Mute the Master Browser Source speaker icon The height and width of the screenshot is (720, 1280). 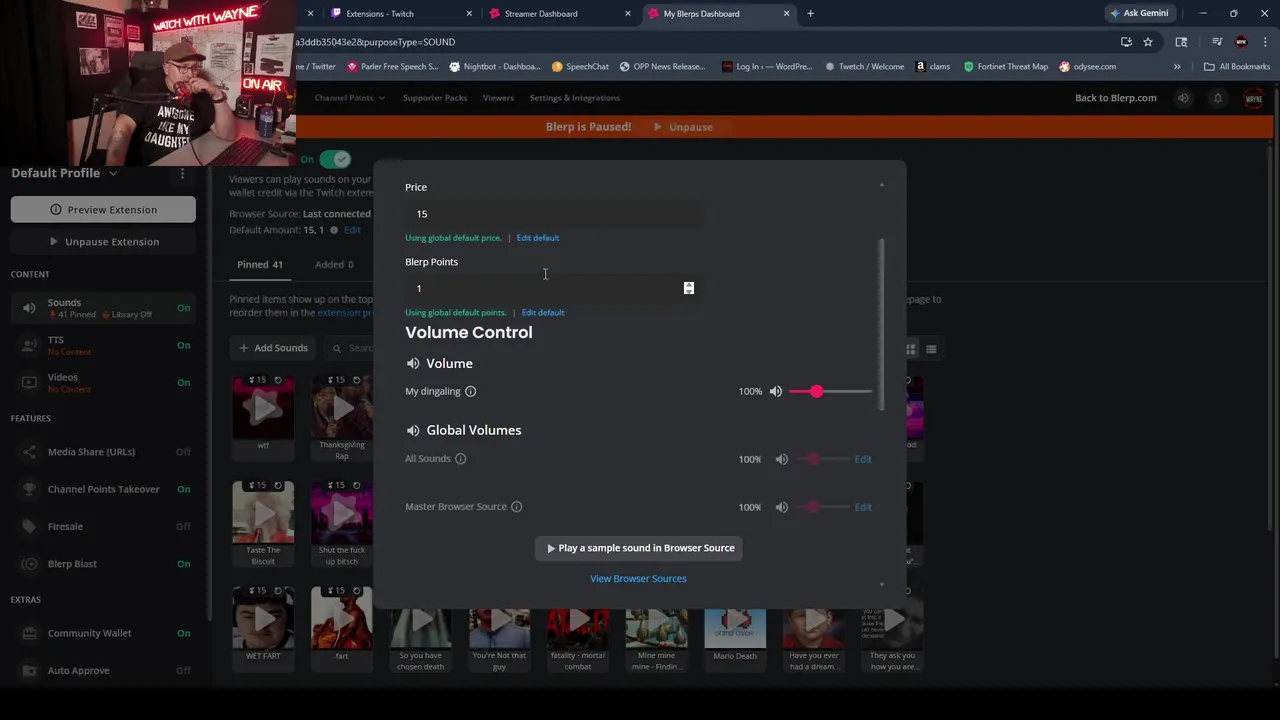[781, 507]
